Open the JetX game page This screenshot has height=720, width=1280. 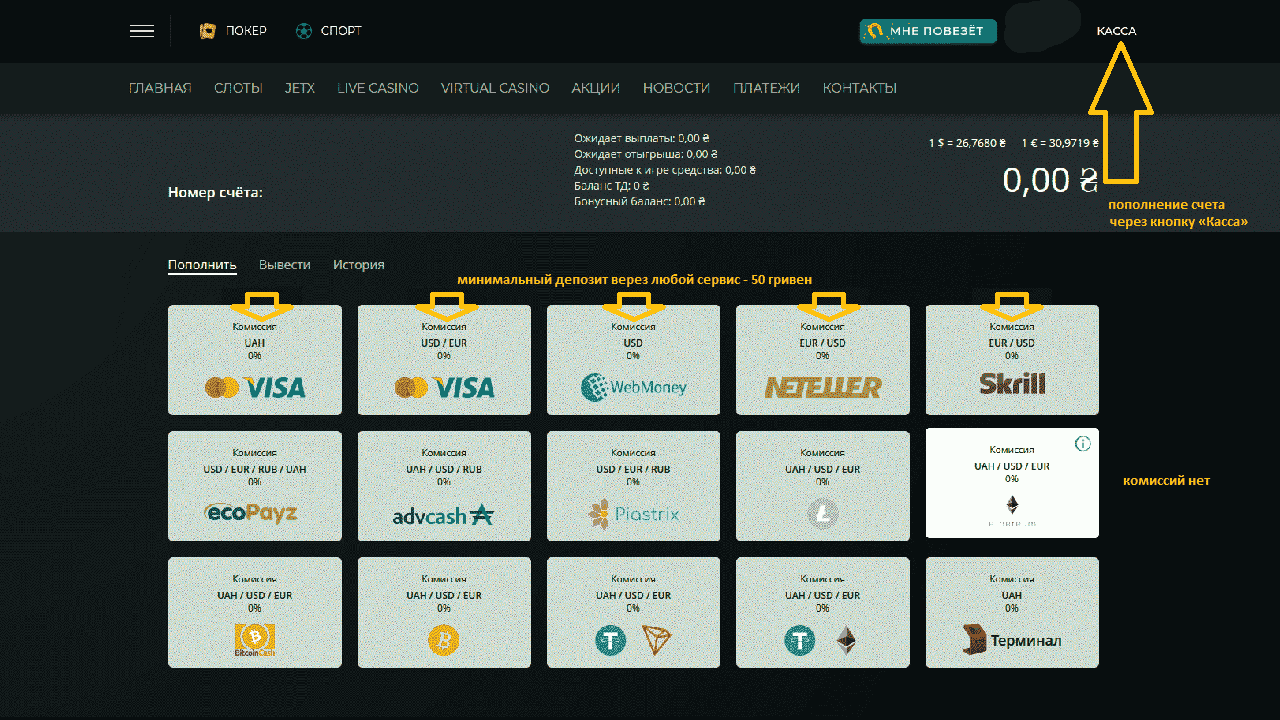click(300, 88)
